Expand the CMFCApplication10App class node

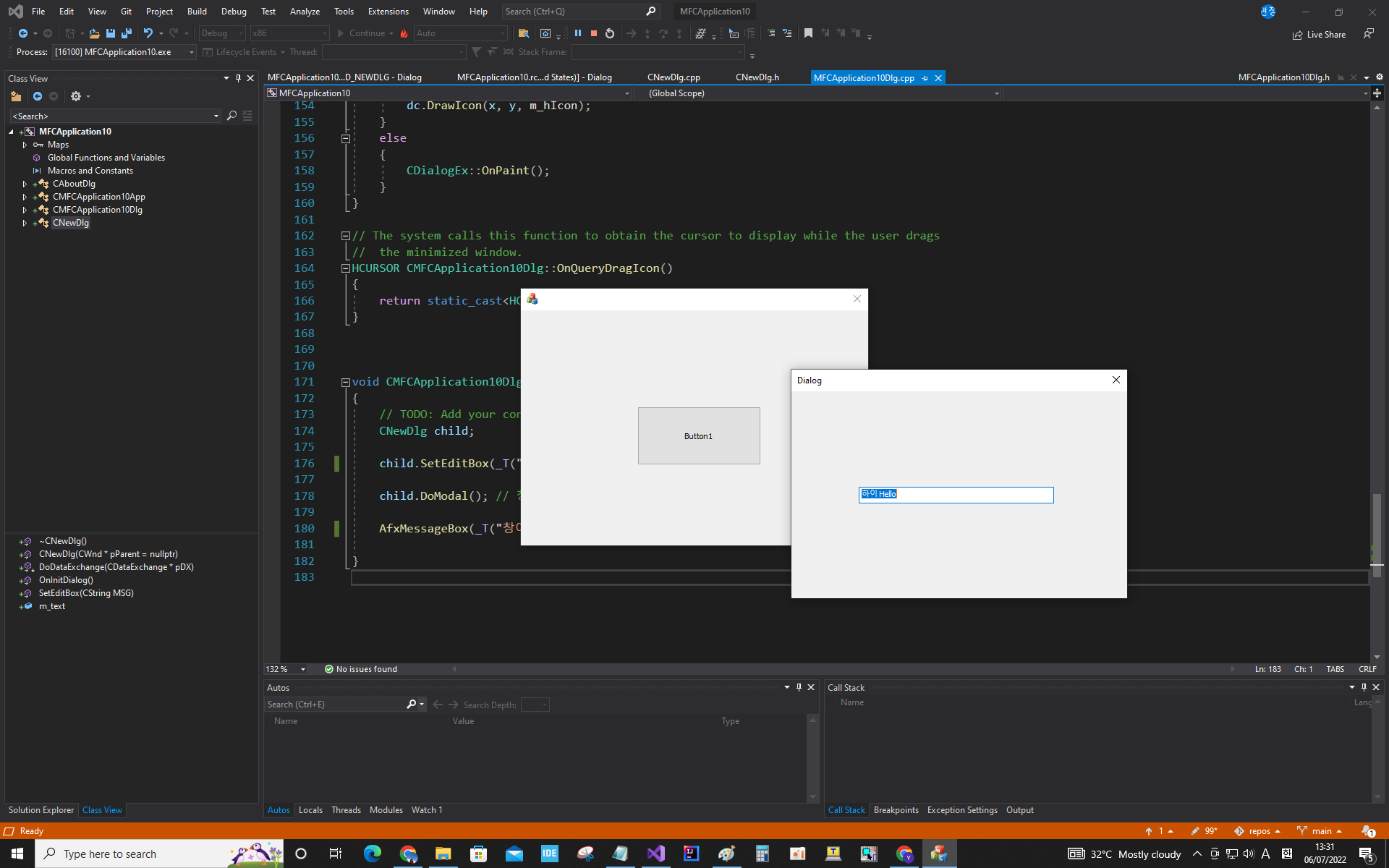(25, 197)
